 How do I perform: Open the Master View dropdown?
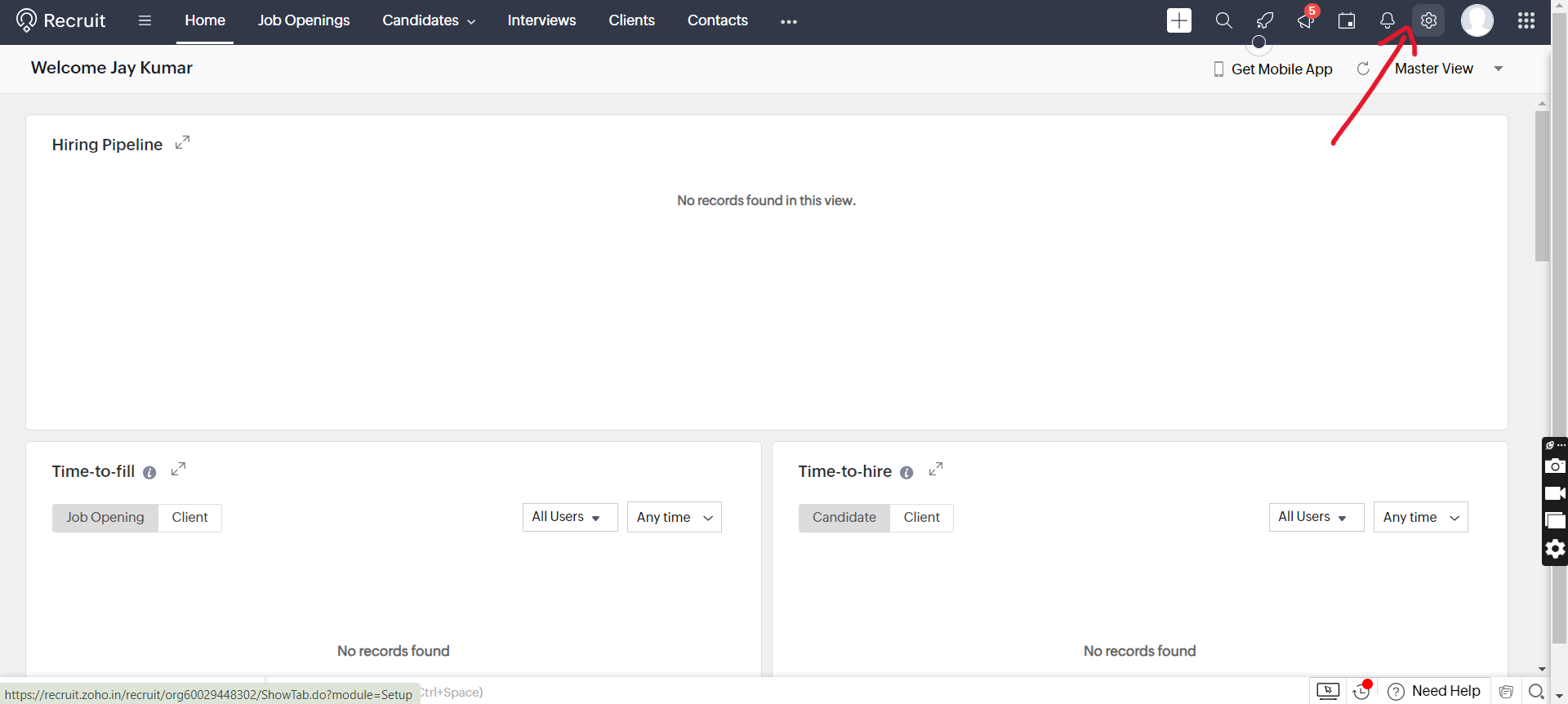(x=1449, y=69)
